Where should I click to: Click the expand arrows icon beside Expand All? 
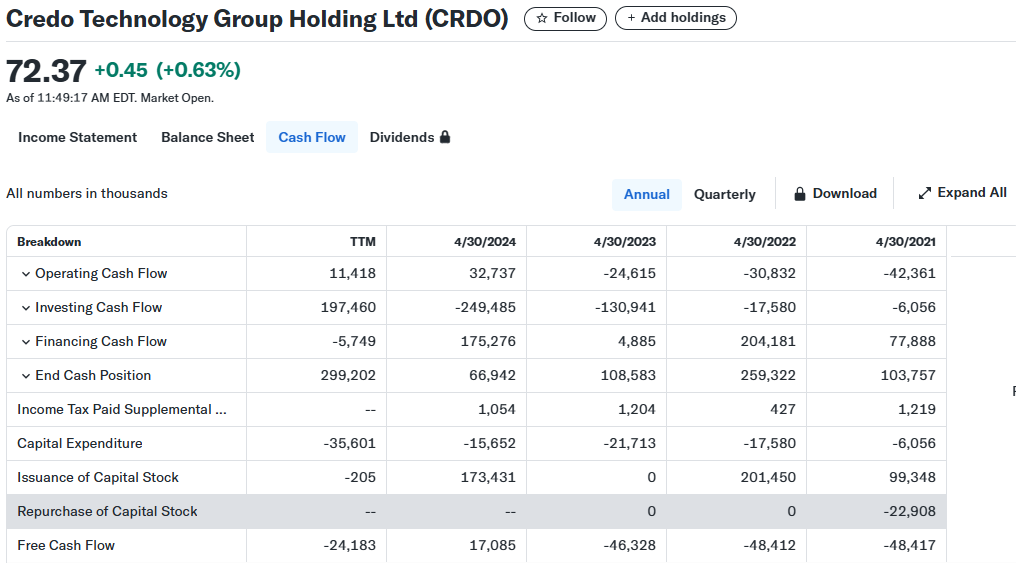click(x=925, y=193)
